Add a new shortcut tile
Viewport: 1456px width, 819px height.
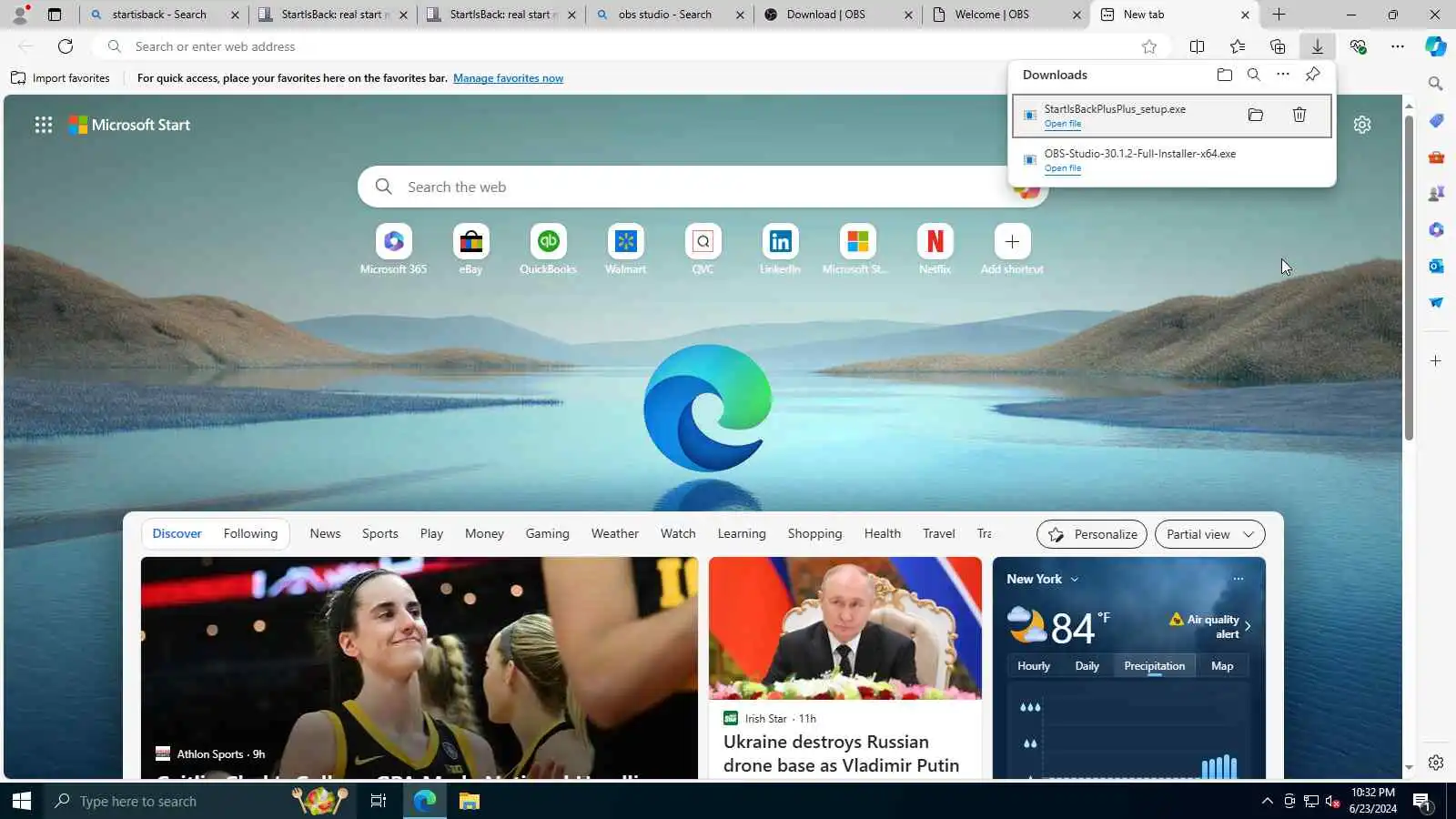point(1012,249)
